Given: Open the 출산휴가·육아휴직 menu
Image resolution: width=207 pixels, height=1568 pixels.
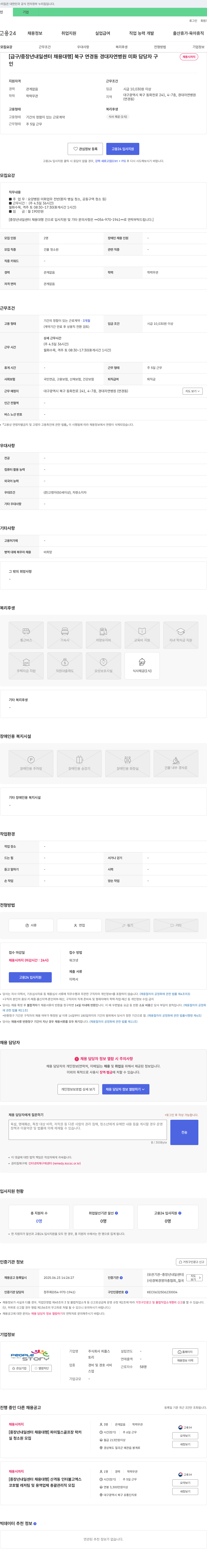Looking at the screenshot, I should (188, 33).
